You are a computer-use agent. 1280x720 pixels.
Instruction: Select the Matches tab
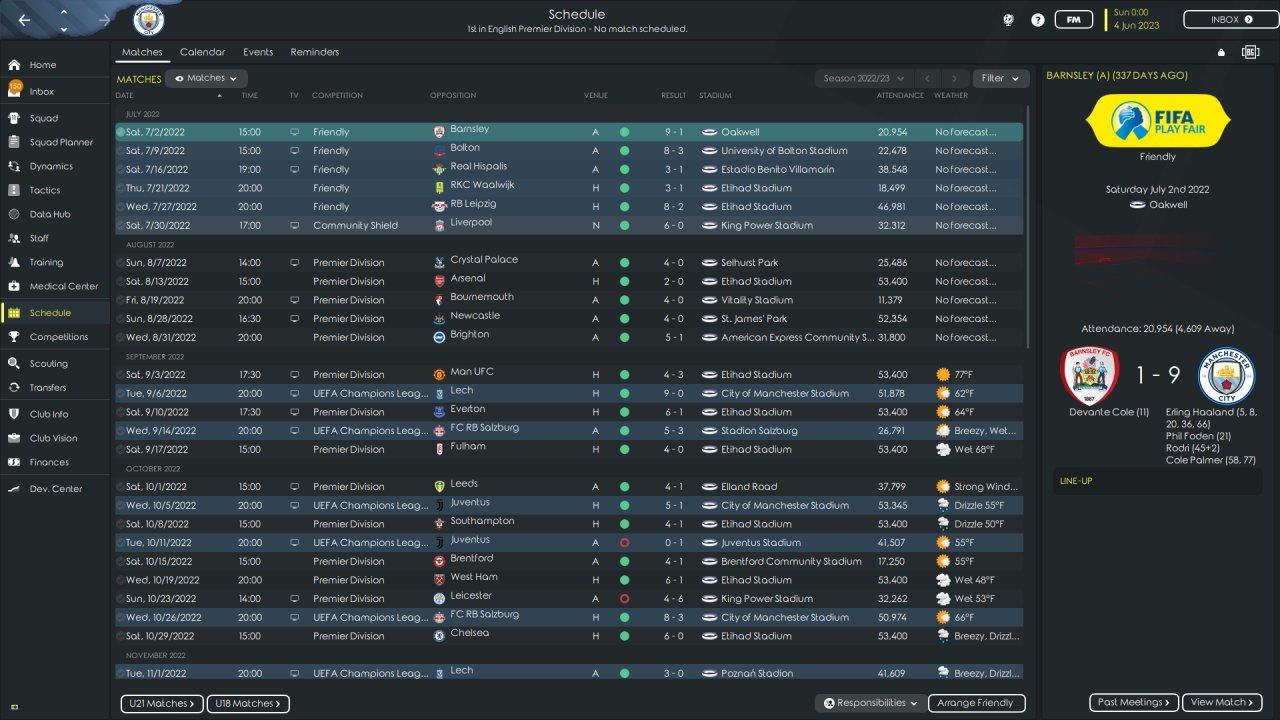click(142, 52)
